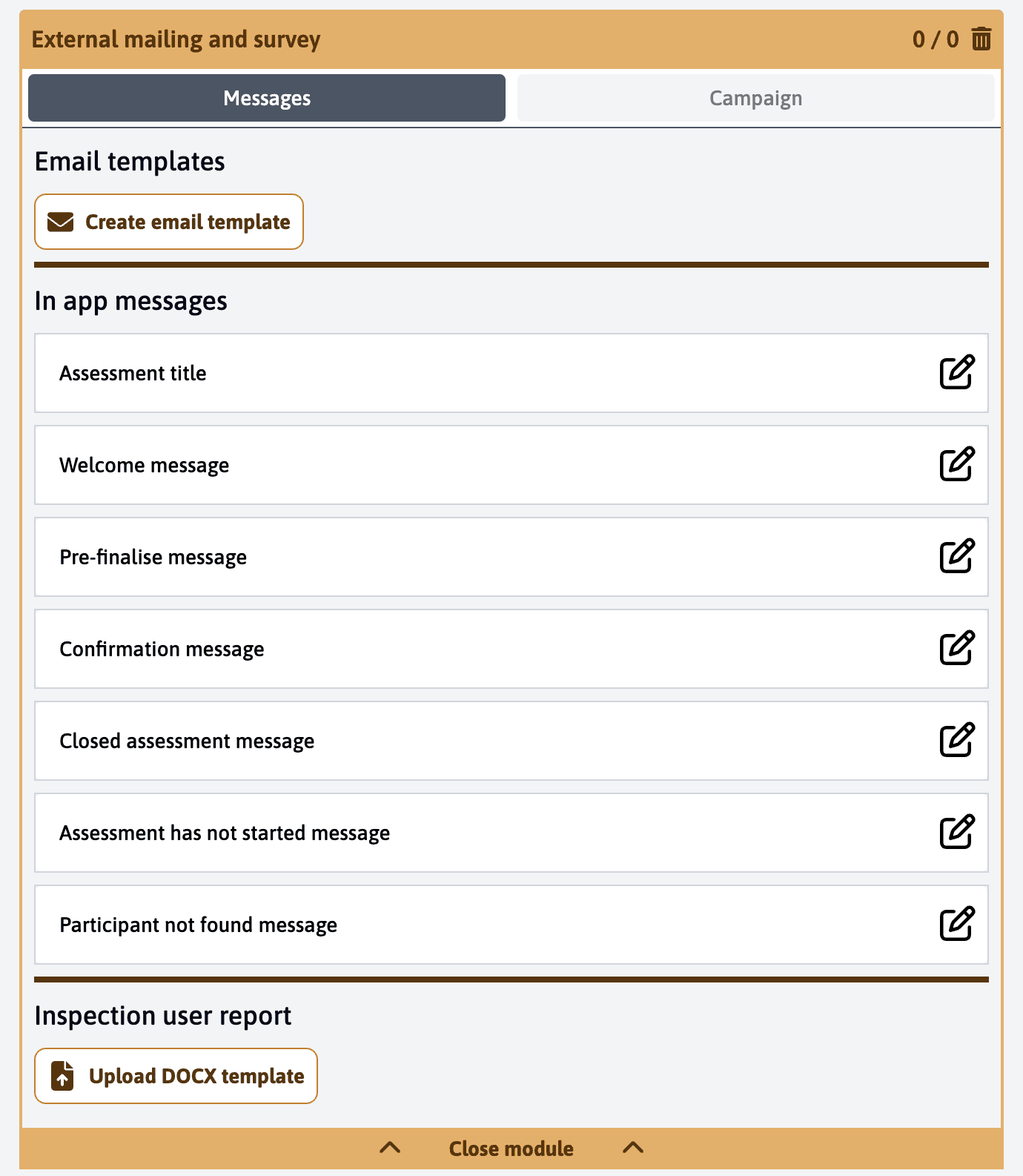Edit the Welcome message
Screen dimensions: 1023x1176
pyautogui.click(x=956, y=464)
